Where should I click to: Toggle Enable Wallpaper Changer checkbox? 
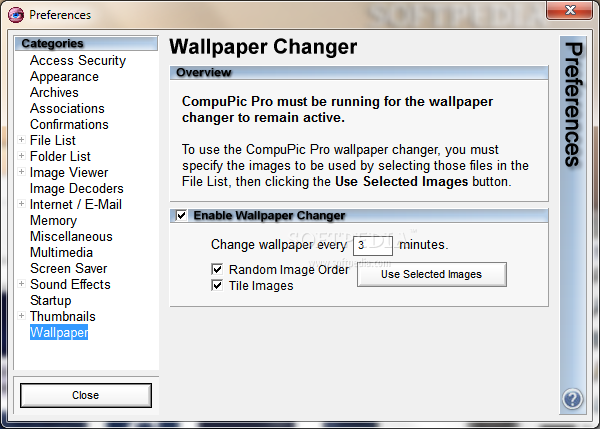(x=181, y=215)
